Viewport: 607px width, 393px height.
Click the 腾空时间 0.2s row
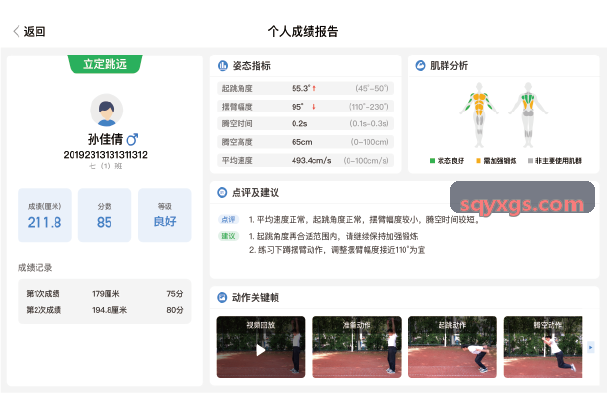tap(305, 124)
